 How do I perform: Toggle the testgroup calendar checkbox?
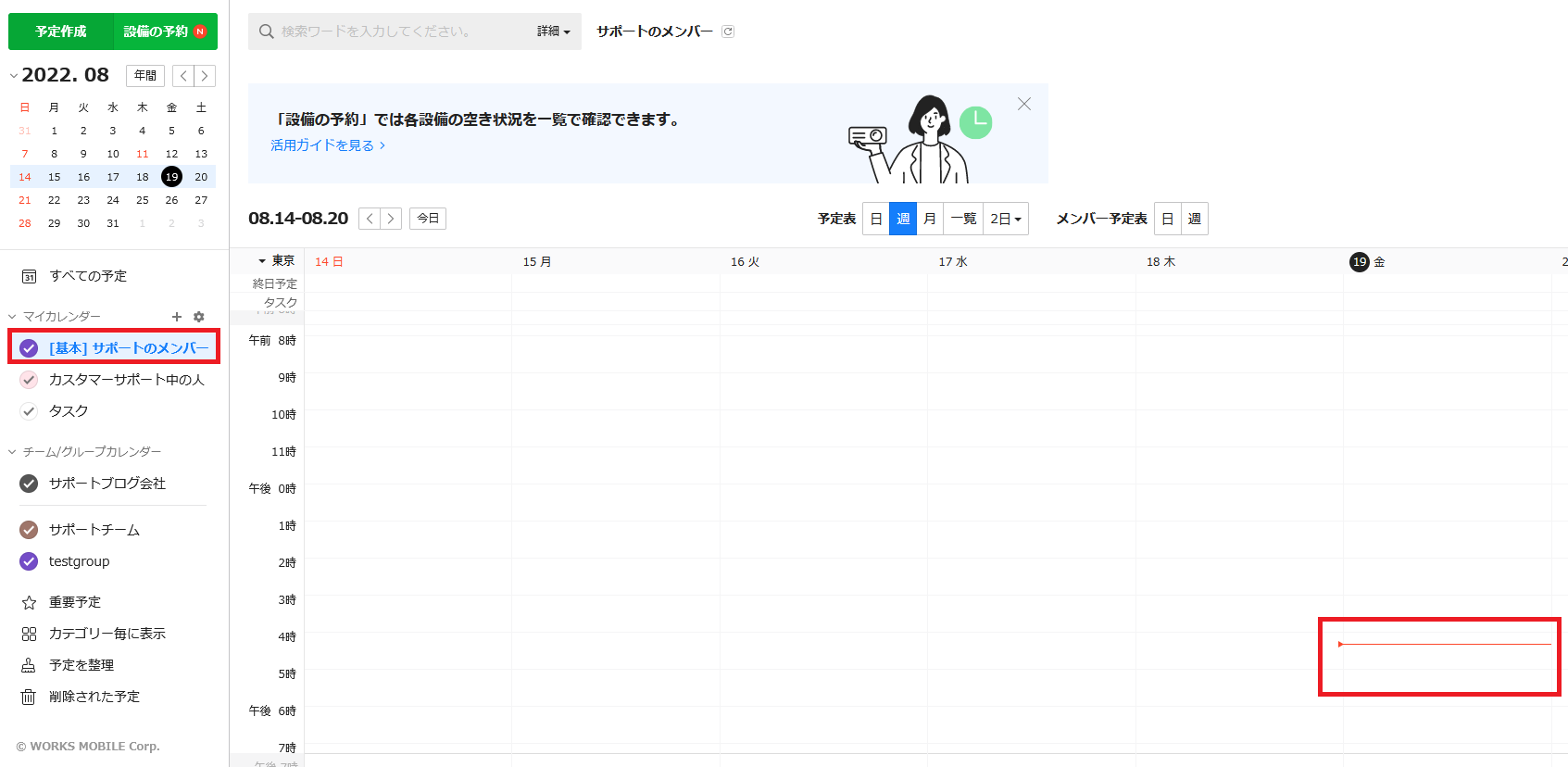click(29, 561)
